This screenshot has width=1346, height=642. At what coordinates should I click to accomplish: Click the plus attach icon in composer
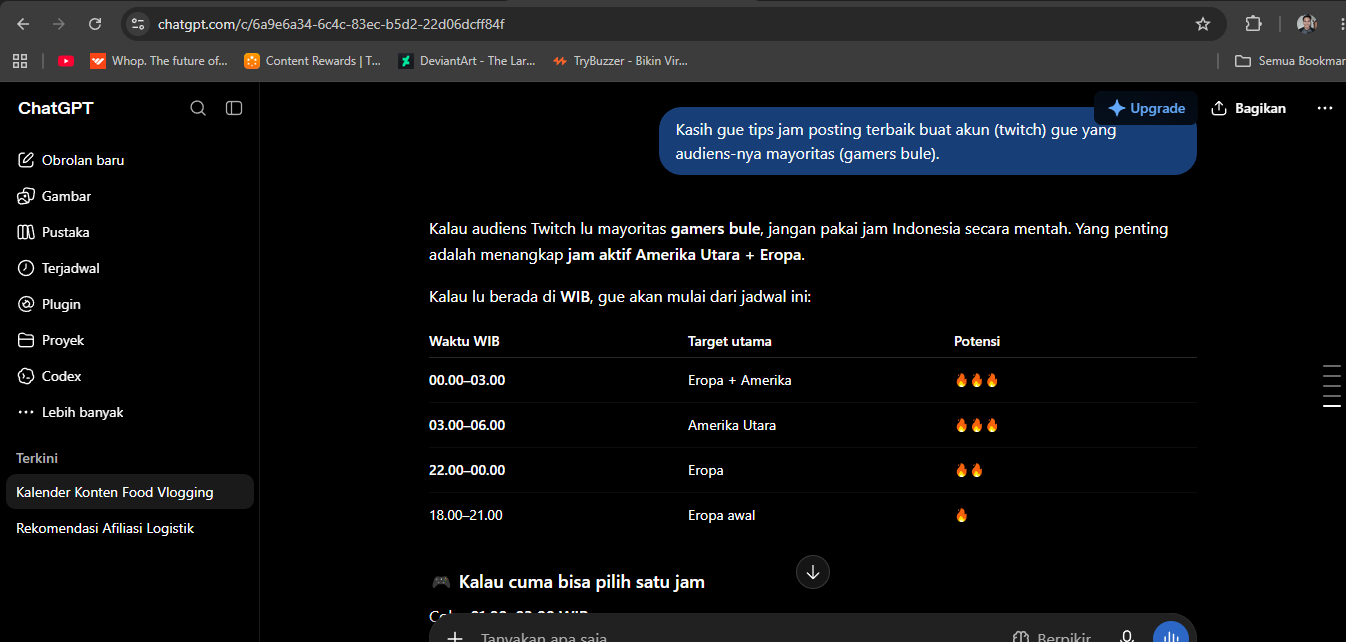pos(455,637)
